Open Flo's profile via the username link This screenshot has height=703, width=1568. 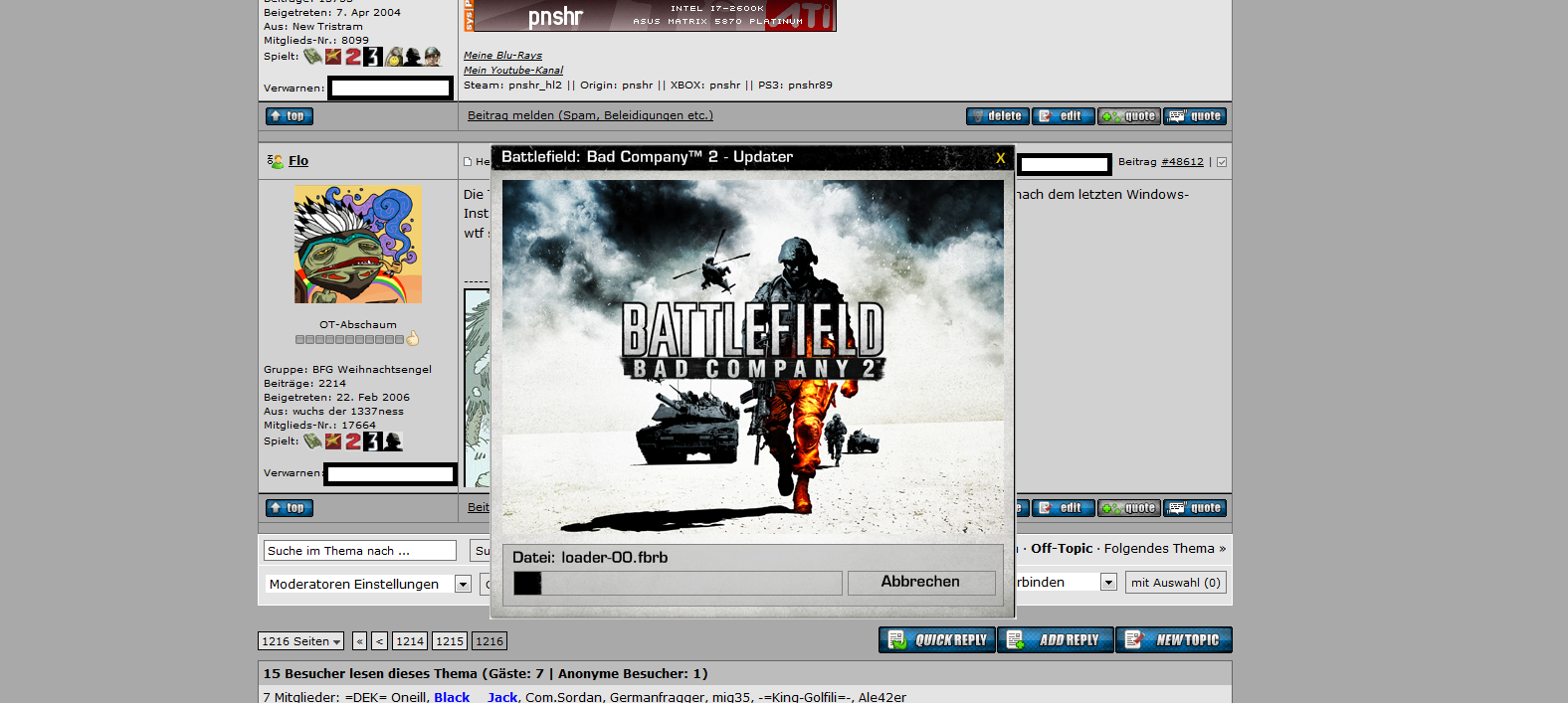298,161
